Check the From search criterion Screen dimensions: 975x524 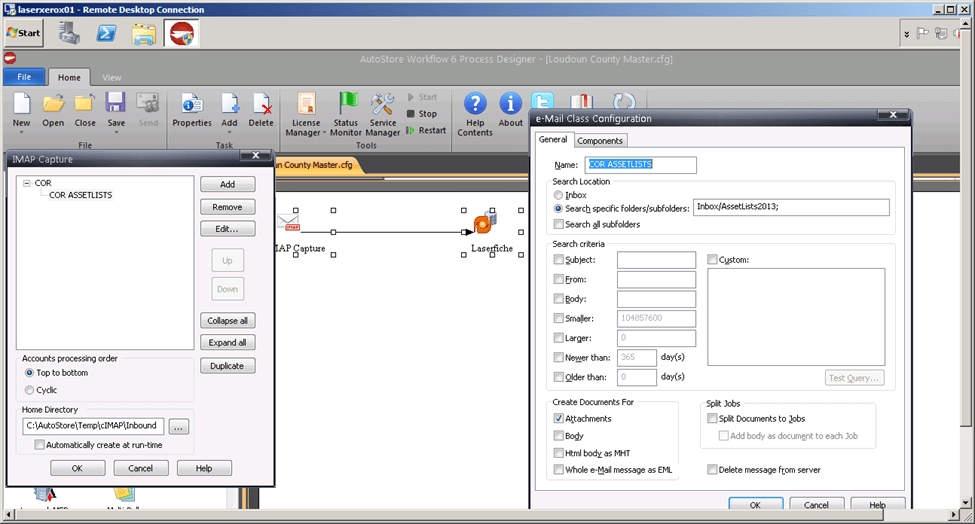pos(558,280)
